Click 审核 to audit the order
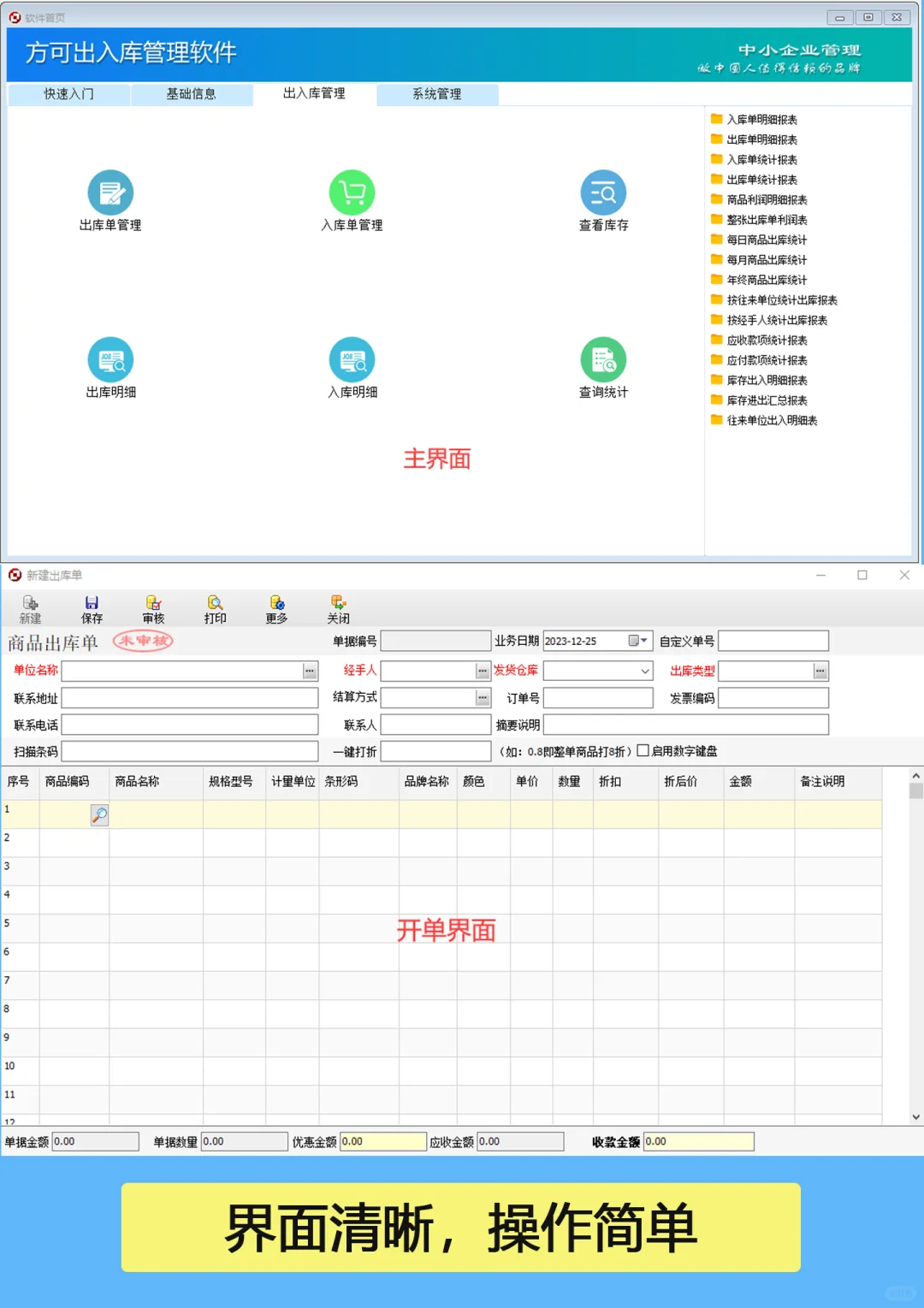The height and width of the screenshot is (1308, 924). [x=153, y=608]
